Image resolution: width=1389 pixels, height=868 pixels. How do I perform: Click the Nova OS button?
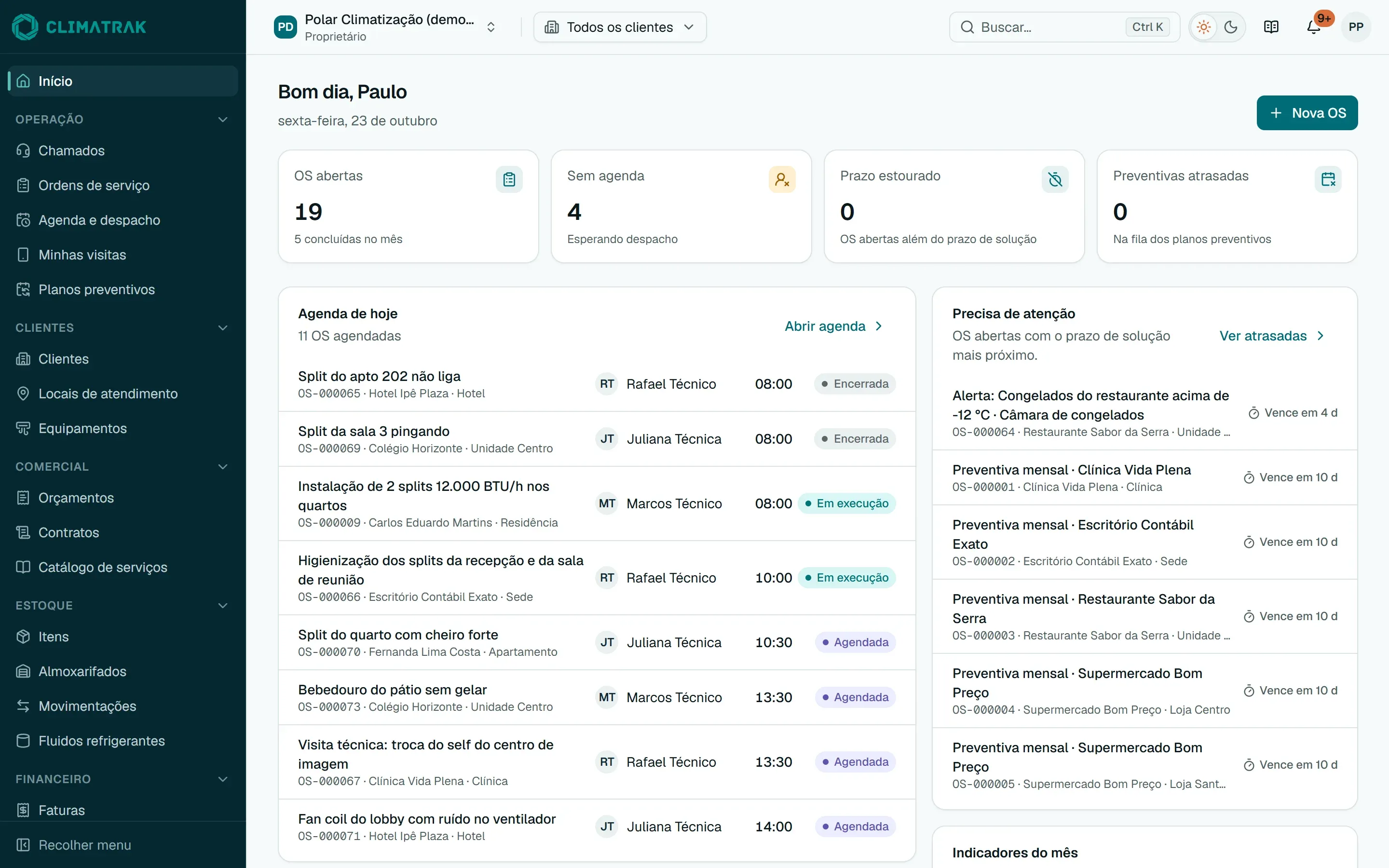tap(1307, 113)
